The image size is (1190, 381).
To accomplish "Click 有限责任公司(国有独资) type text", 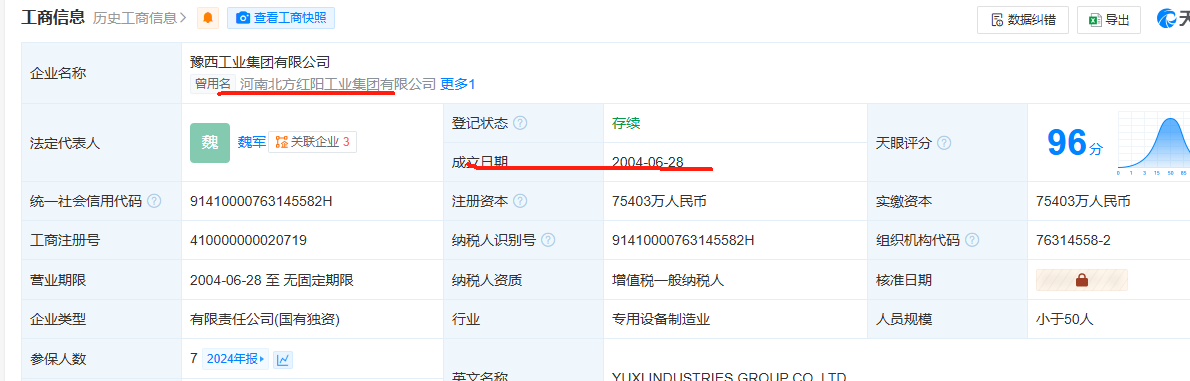I will coord(265,320).
